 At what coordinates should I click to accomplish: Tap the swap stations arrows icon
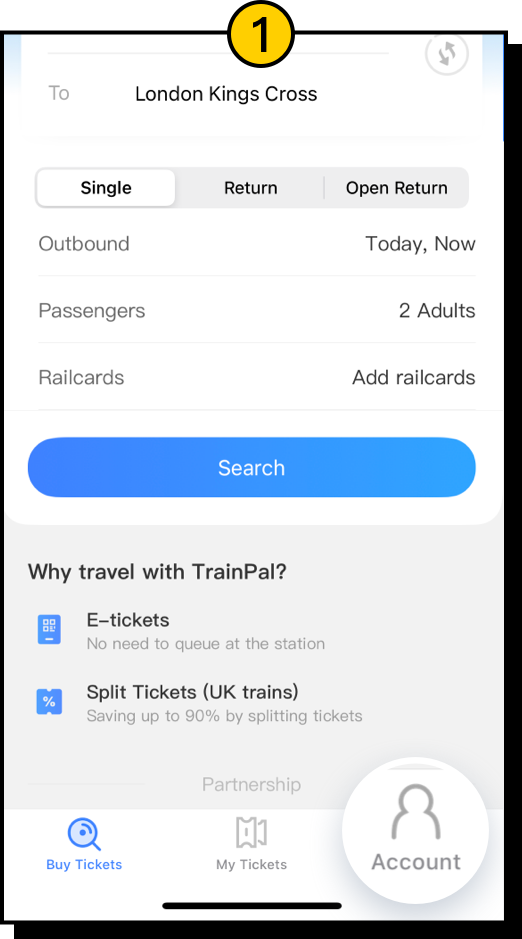[447, 54]
